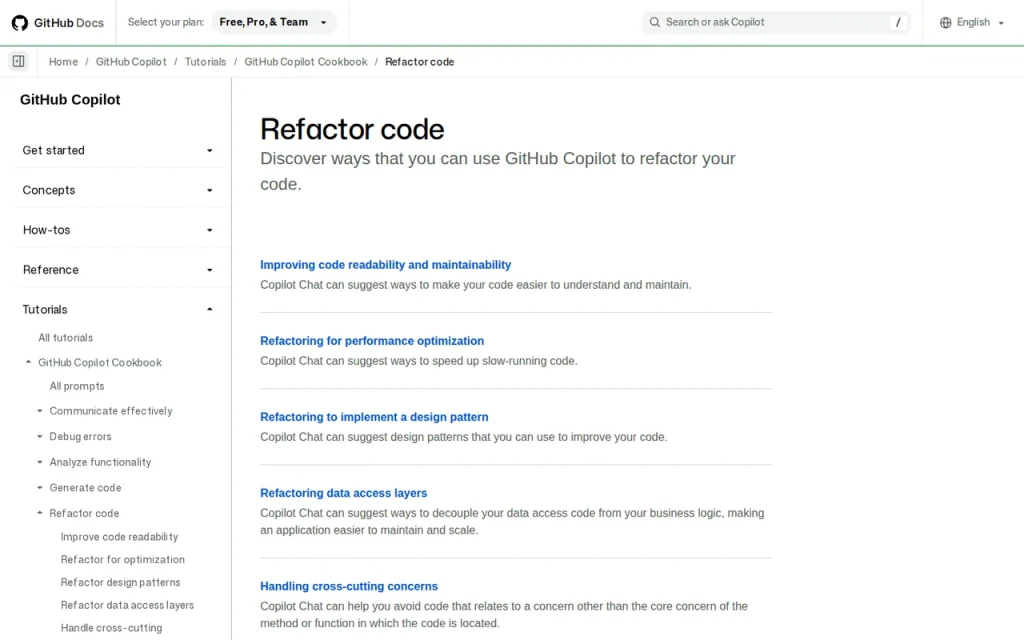Expand Analyze functionality in sidebar
This screenshot has height=640, width=1024.
pos(40,462)
